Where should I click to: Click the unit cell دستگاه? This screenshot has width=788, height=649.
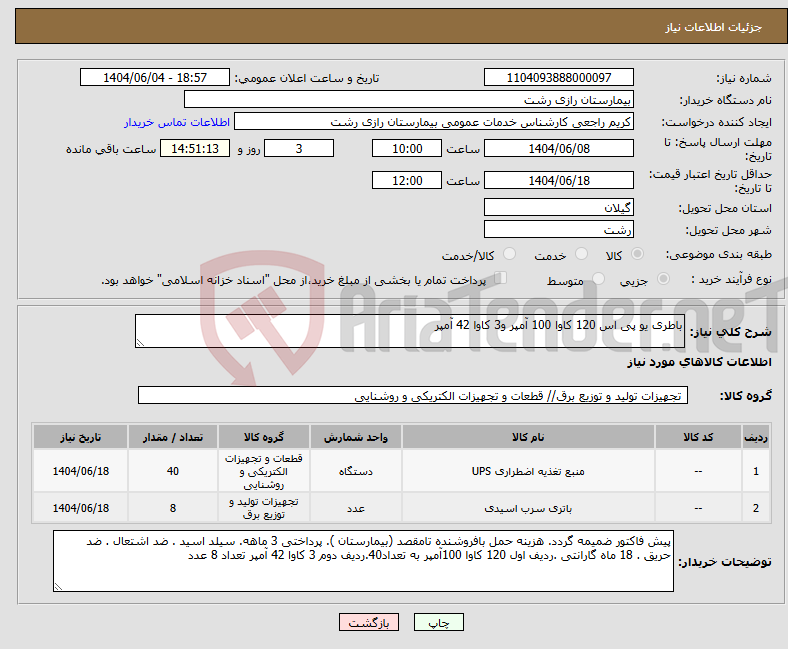click(x=355, y=471)
